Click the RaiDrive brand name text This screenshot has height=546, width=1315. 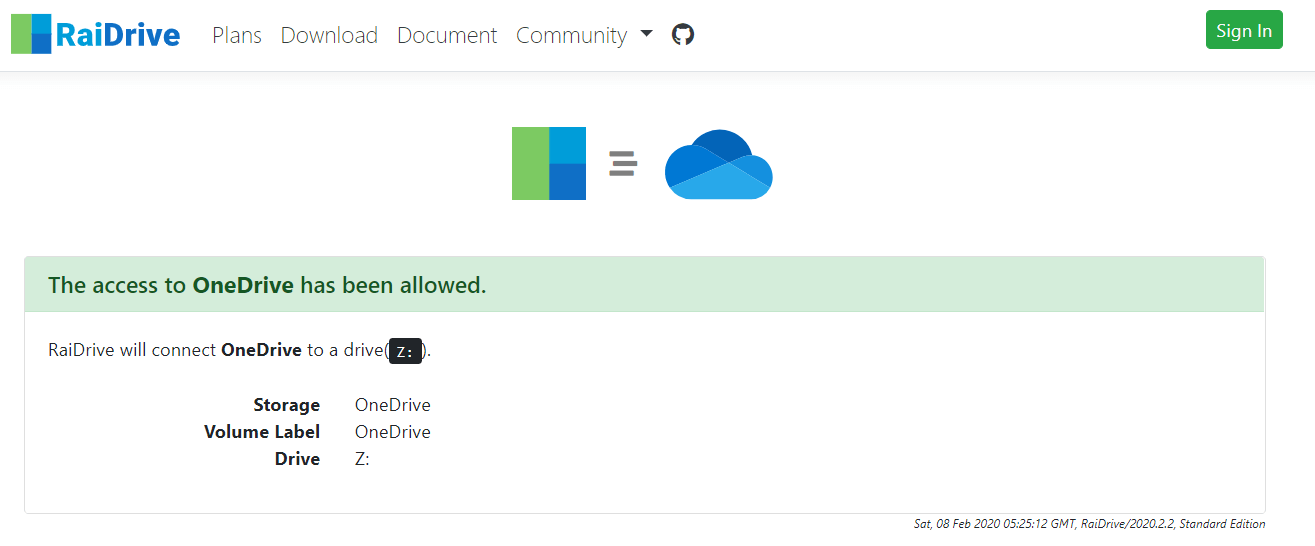118,35
